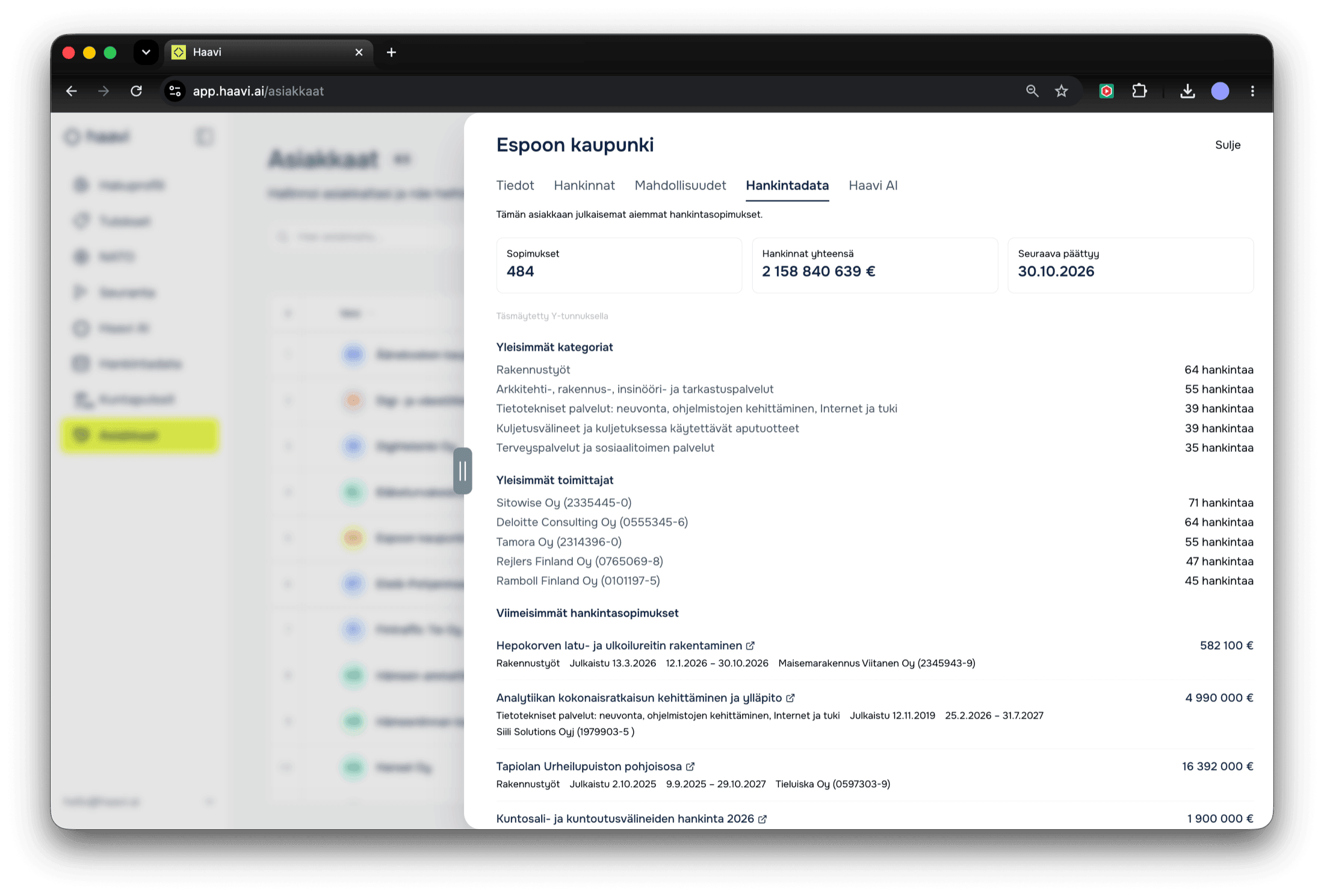Click the Viimeisimmät hankintasopimukset heading

pos(587,613)
